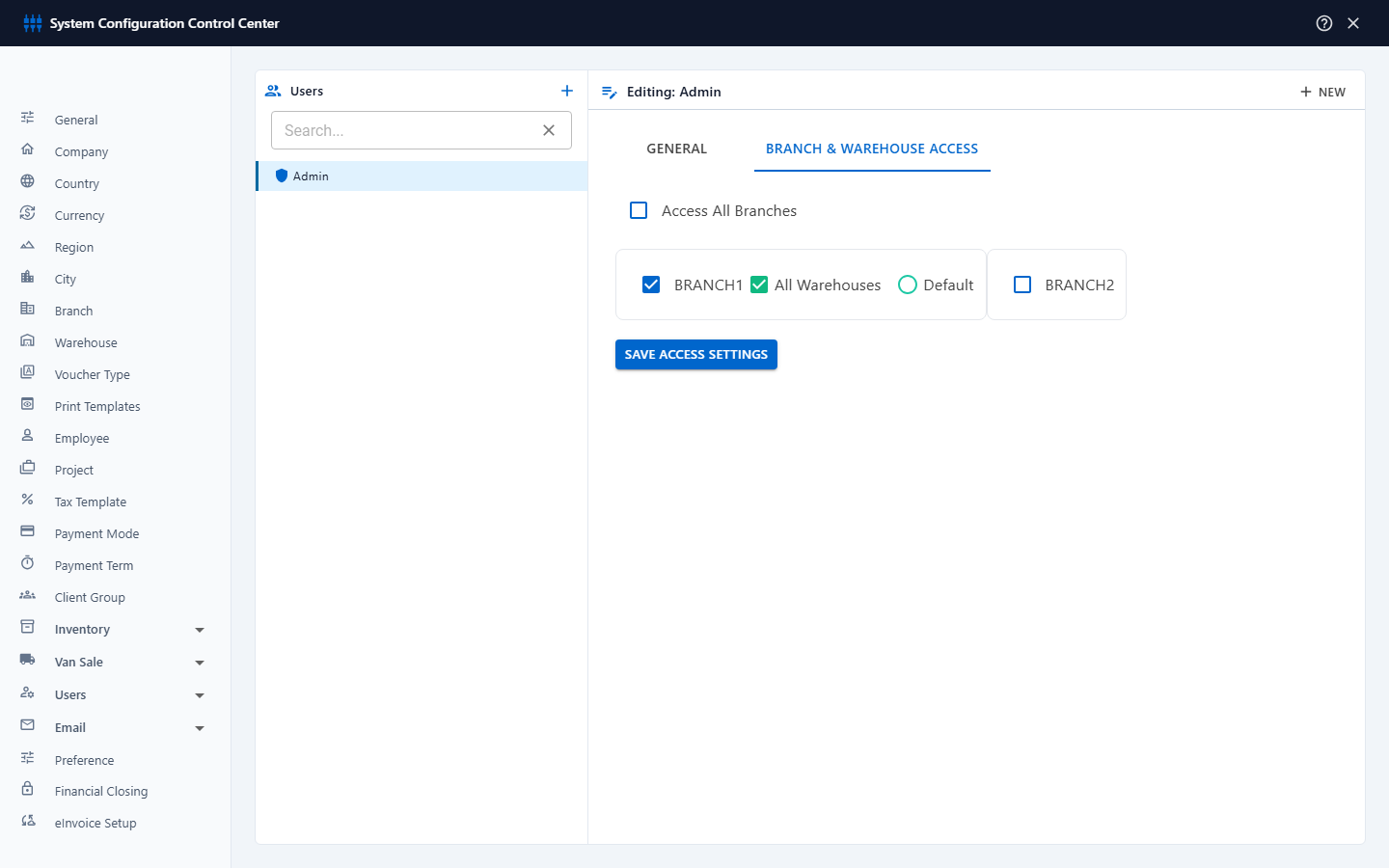This screenshot has width=1389, height=868.
Task: Click the Region mountain icon
Action: 28,245
